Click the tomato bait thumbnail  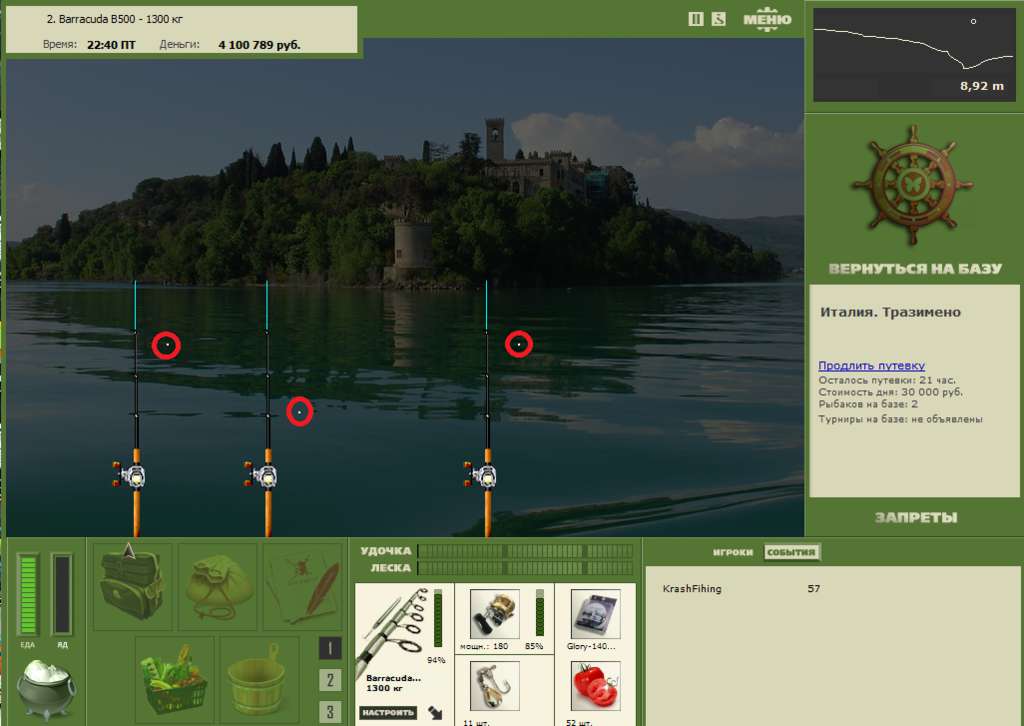[595, 686]
